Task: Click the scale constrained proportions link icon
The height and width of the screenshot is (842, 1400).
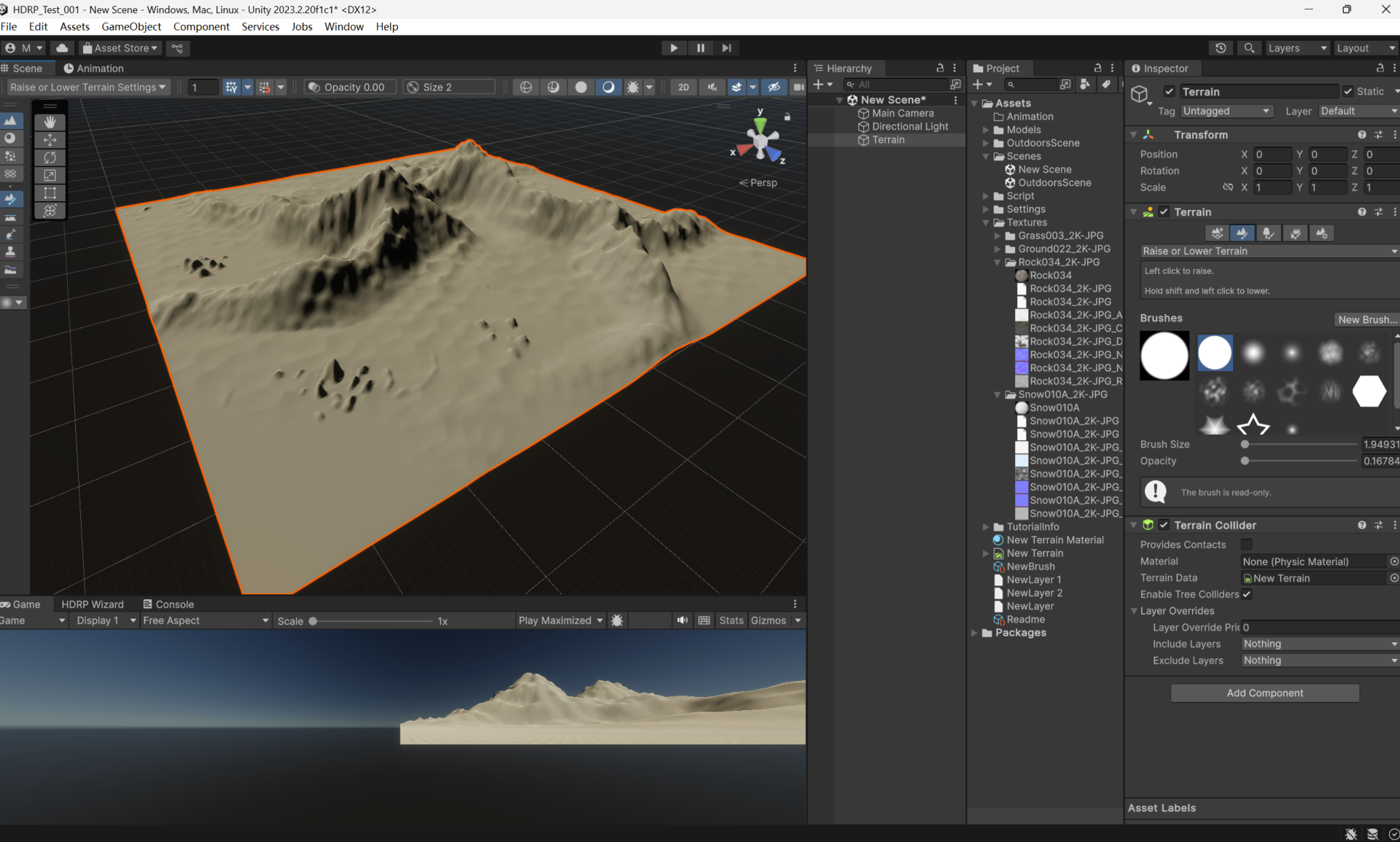Action: pyautogui.click(x=1228, y=187)
